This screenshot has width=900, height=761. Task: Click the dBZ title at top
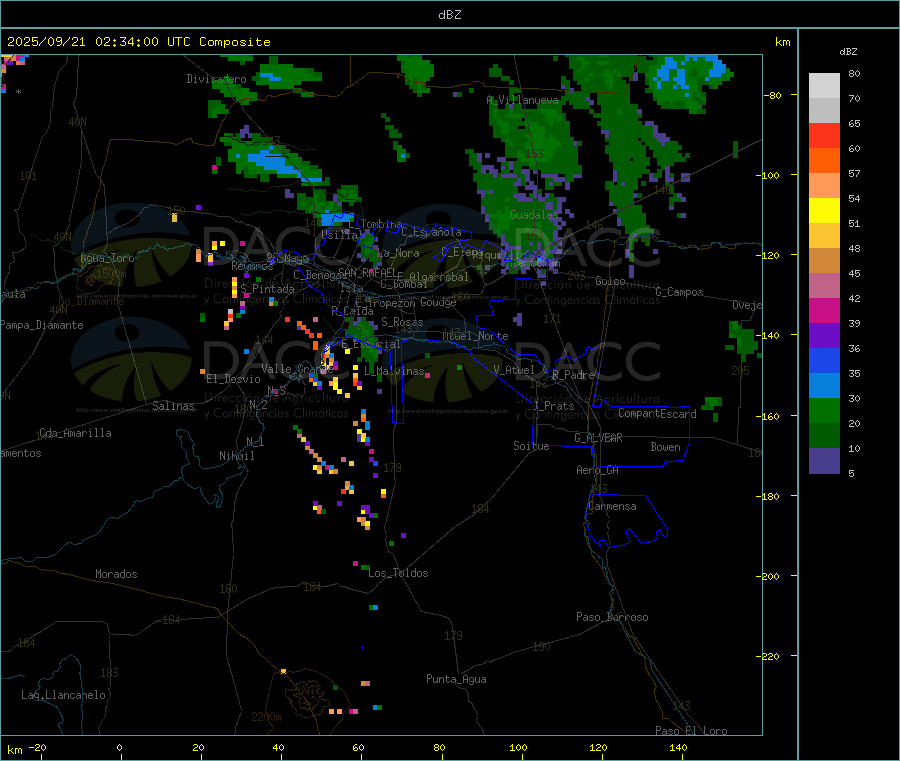tap(449, 15)
